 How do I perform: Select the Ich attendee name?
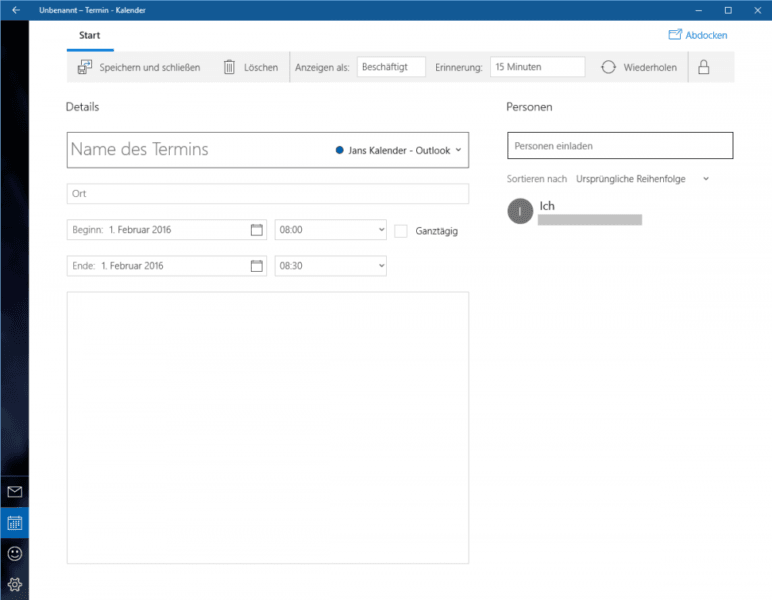coord(547,206)
